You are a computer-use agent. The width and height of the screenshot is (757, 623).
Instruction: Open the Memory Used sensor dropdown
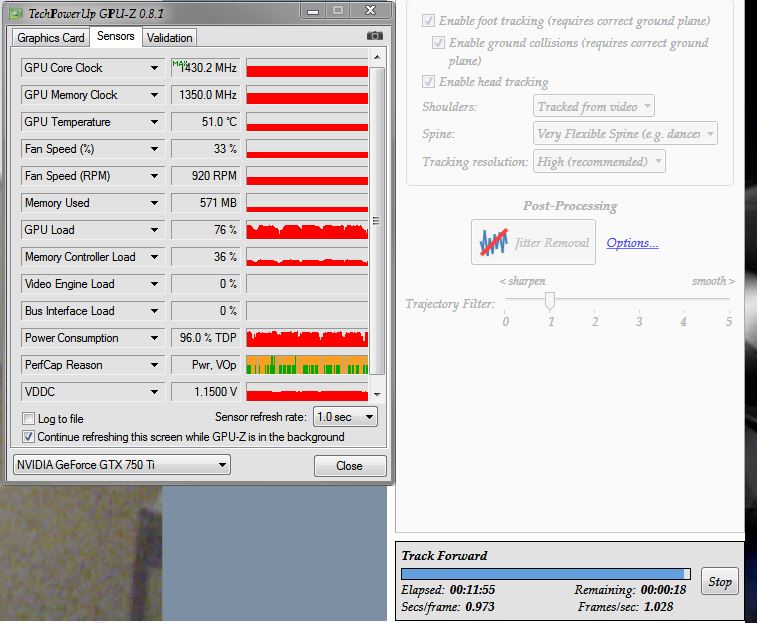(154, 203)
